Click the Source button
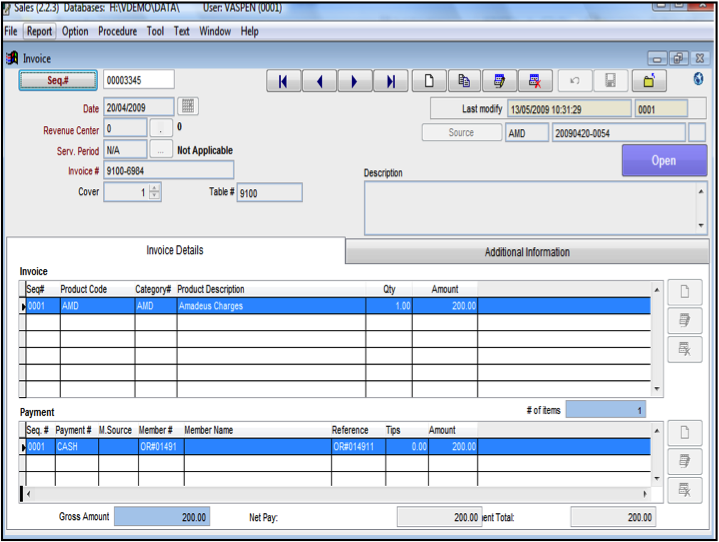Screen dimensions: 719x542 (x=461, y=133)
